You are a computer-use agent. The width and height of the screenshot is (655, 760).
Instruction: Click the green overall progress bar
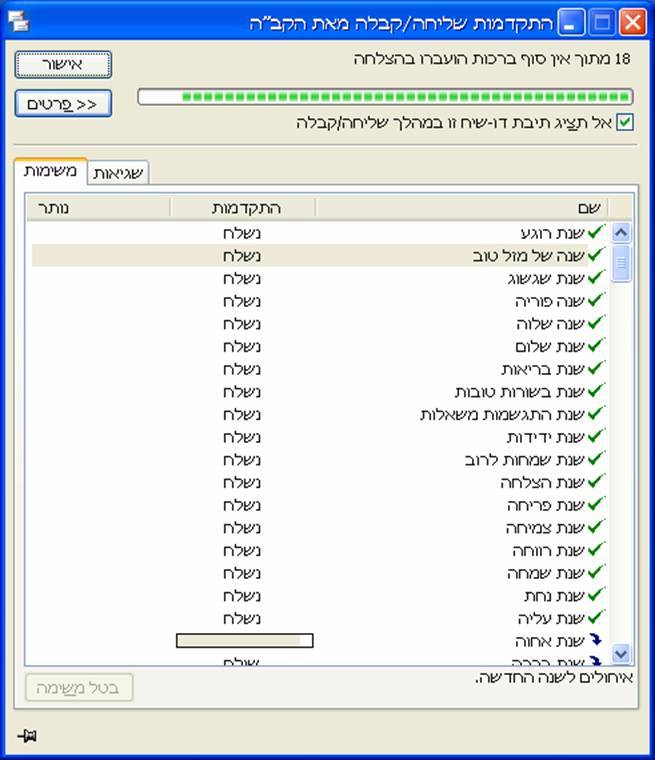point(385,97)
